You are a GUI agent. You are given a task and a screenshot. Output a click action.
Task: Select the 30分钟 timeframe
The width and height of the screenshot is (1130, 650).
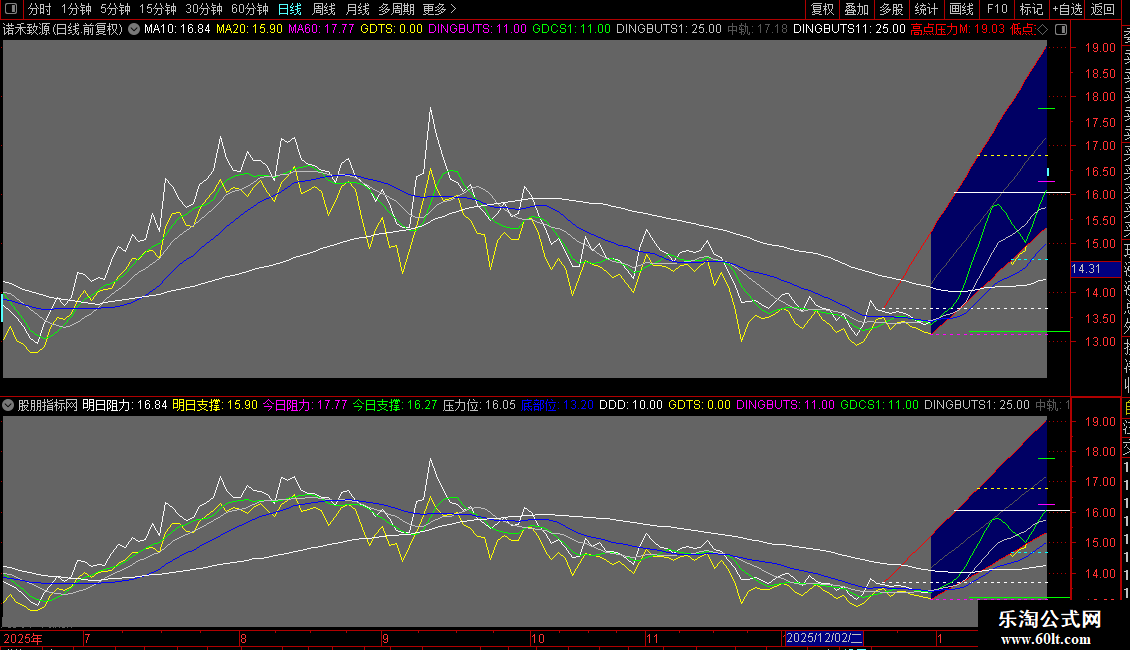(x=204, y=9)
